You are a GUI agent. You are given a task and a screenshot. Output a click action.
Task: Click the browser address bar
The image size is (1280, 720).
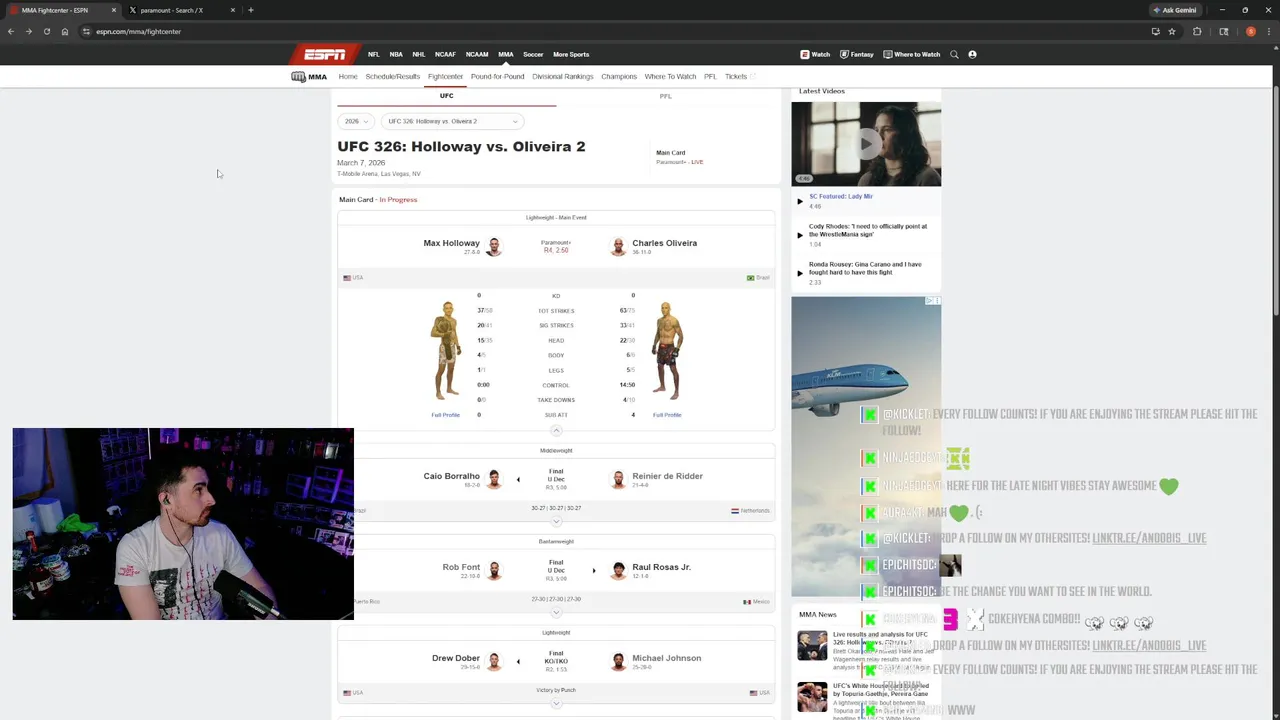click(600, 31)
